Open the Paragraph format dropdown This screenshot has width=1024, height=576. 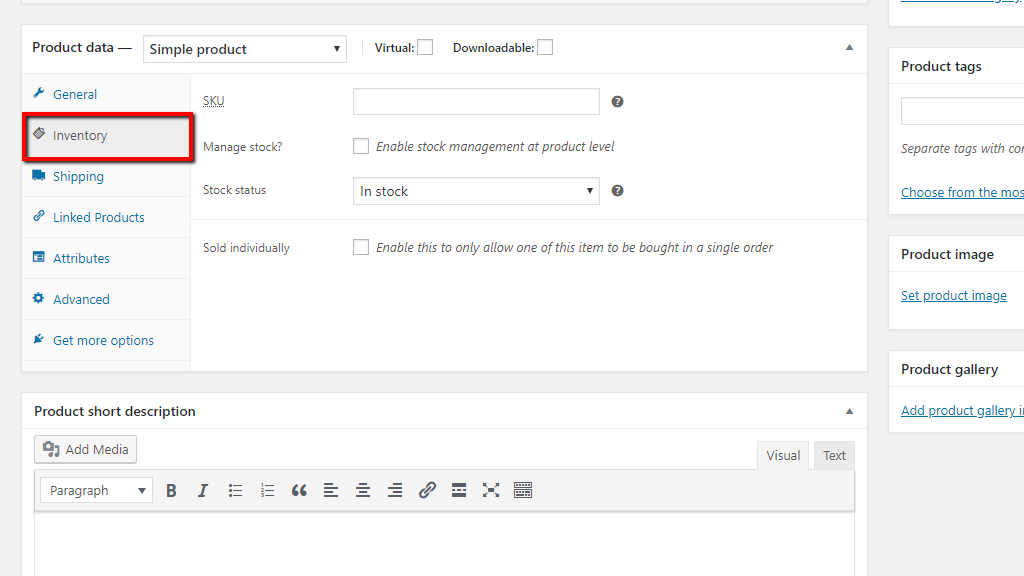click(x=96, y=490)
